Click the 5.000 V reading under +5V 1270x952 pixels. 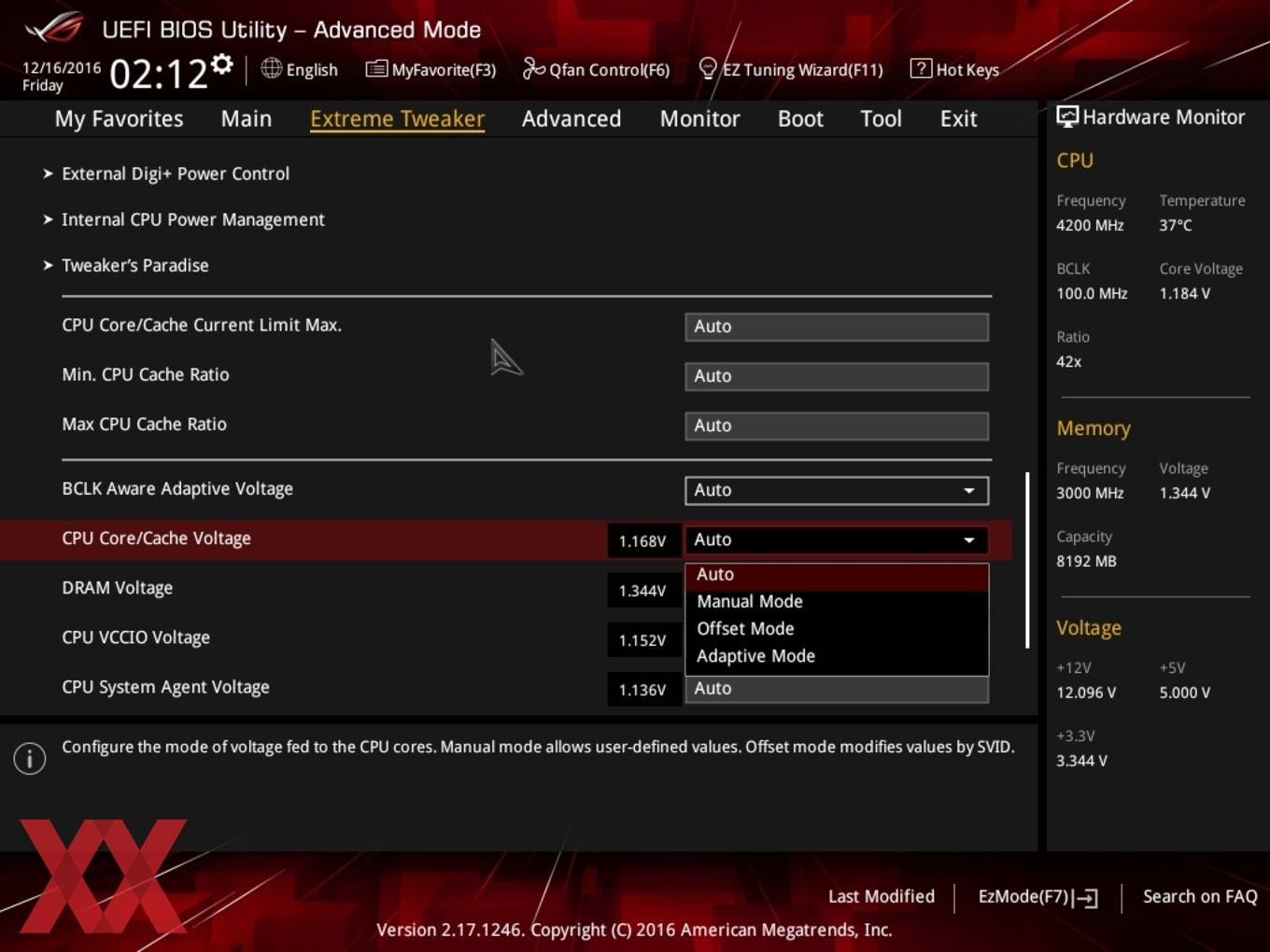point(1185,693)
